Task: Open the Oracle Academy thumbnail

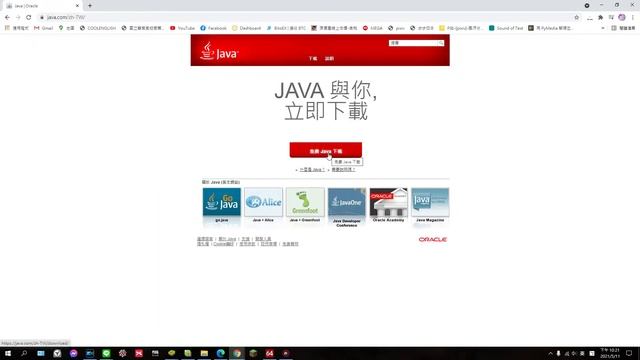Action: (x=388, y=202)
